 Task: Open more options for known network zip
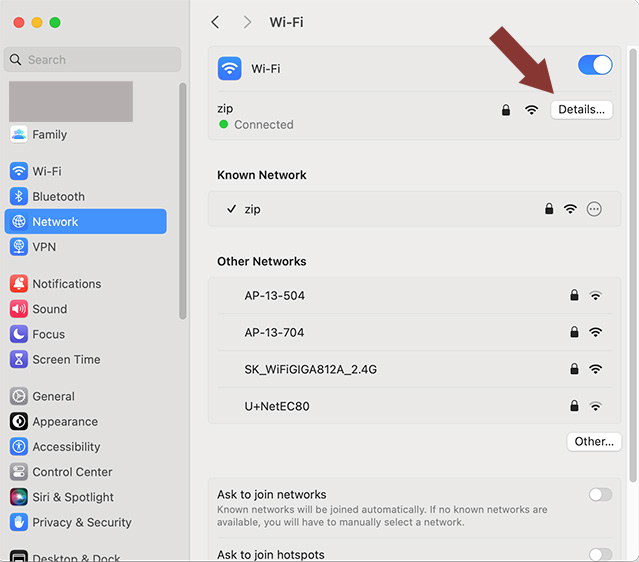594,209
